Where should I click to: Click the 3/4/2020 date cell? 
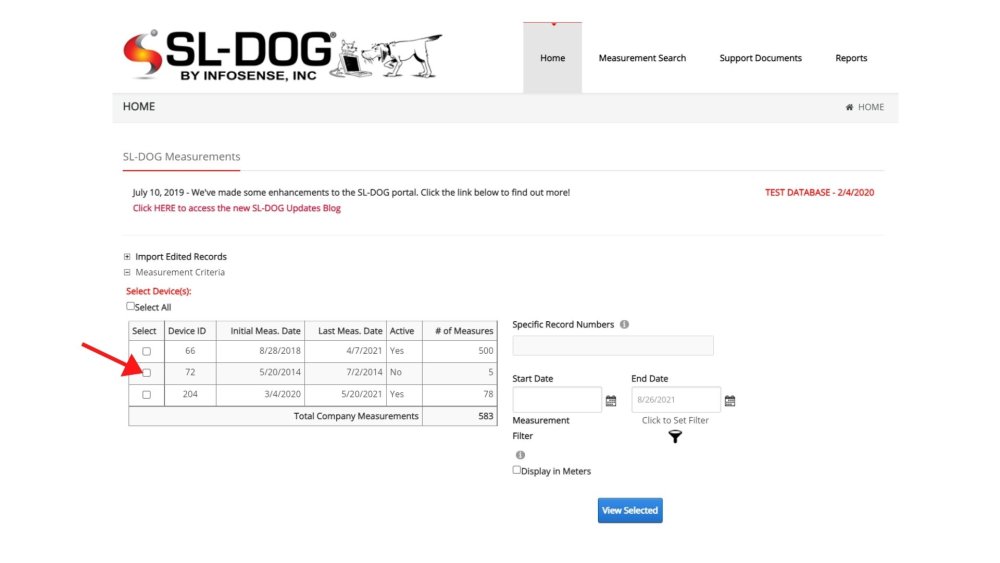[260, 394]
